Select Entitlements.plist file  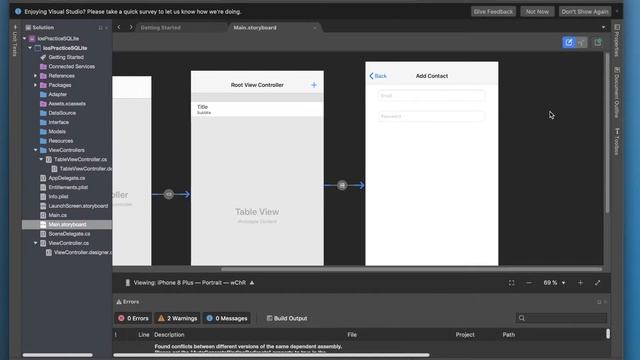(68, 187)
